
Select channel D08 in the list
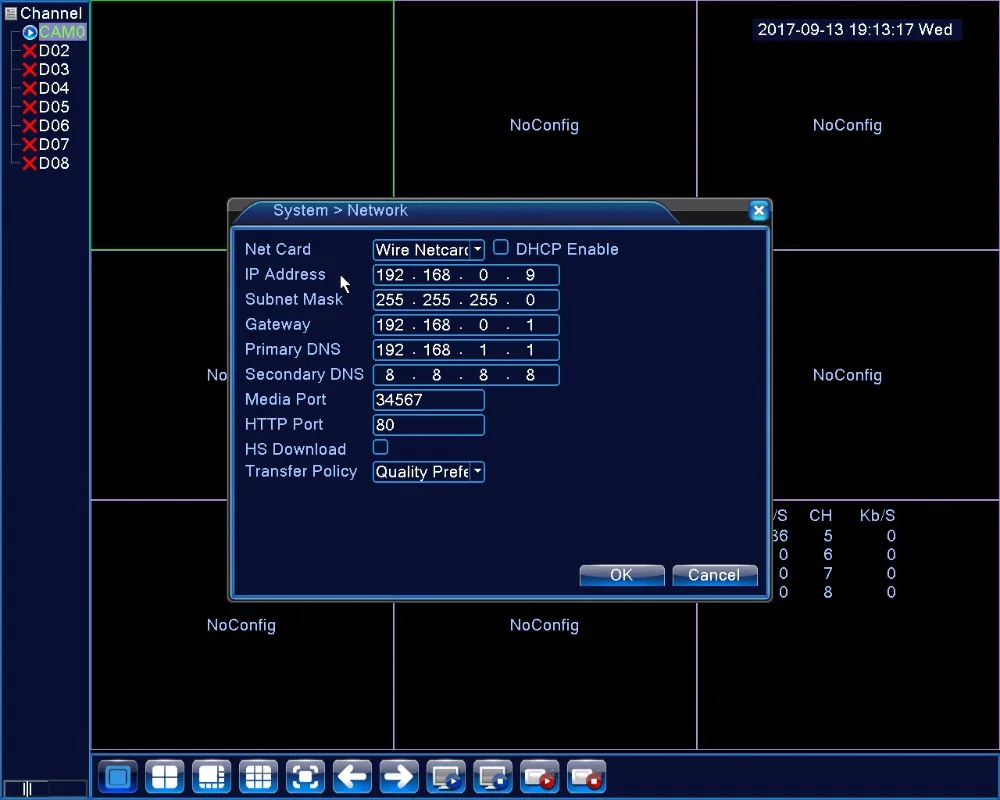pos(54,163)
